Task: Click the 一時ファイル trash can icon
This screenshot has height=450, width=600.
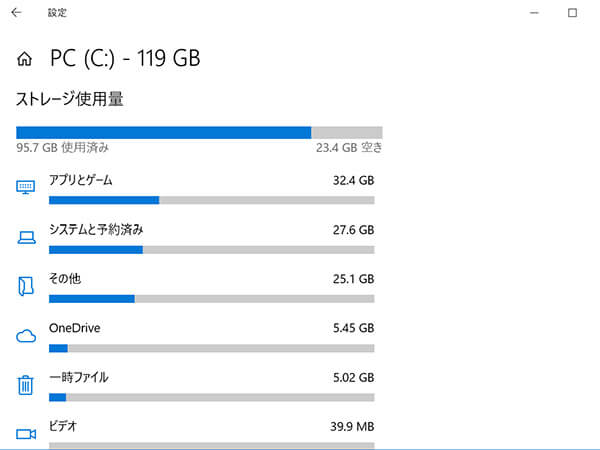Action: coord(26,385)
